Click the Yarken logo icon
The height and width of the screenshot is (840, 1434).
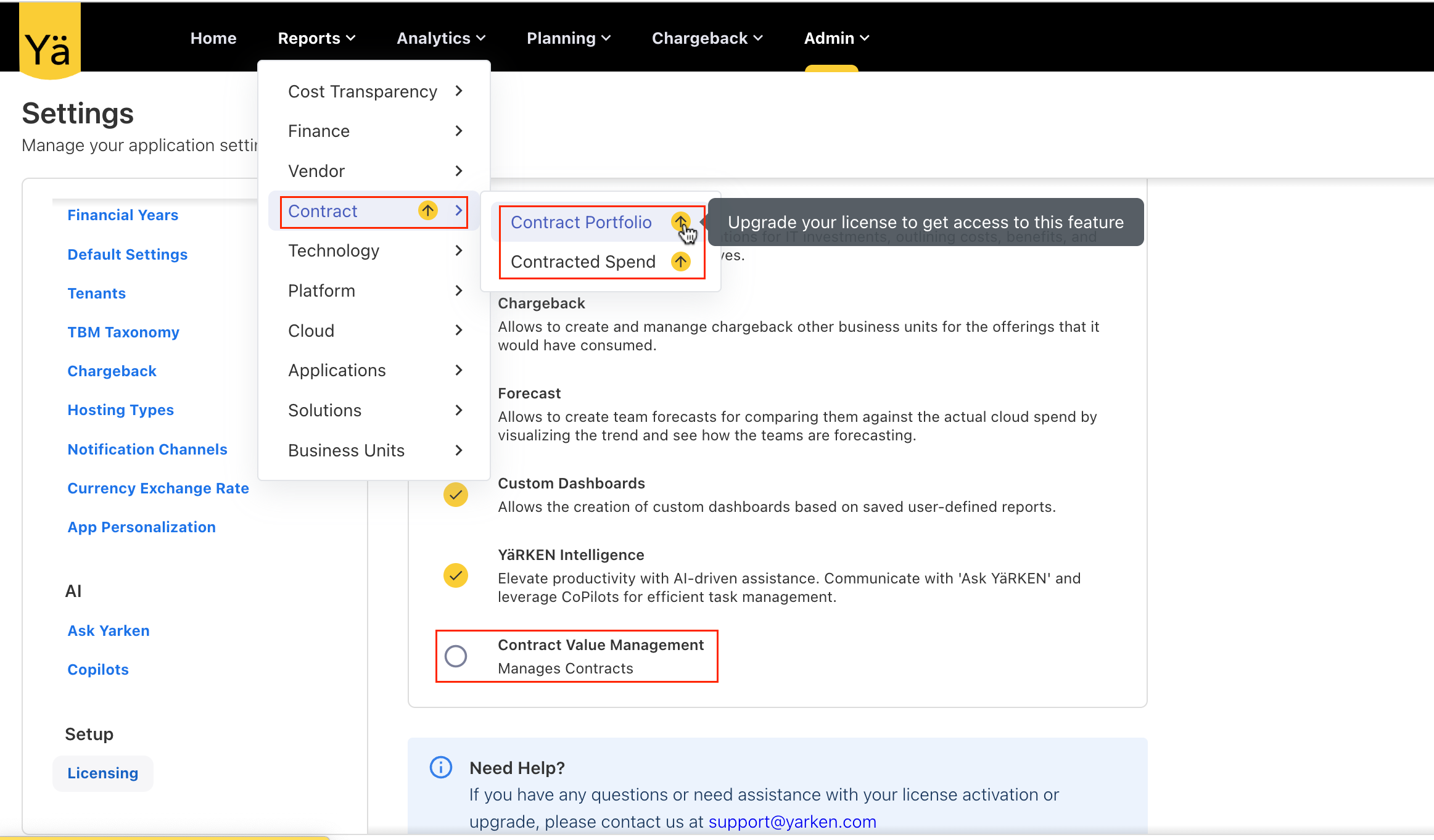[49, 41]
